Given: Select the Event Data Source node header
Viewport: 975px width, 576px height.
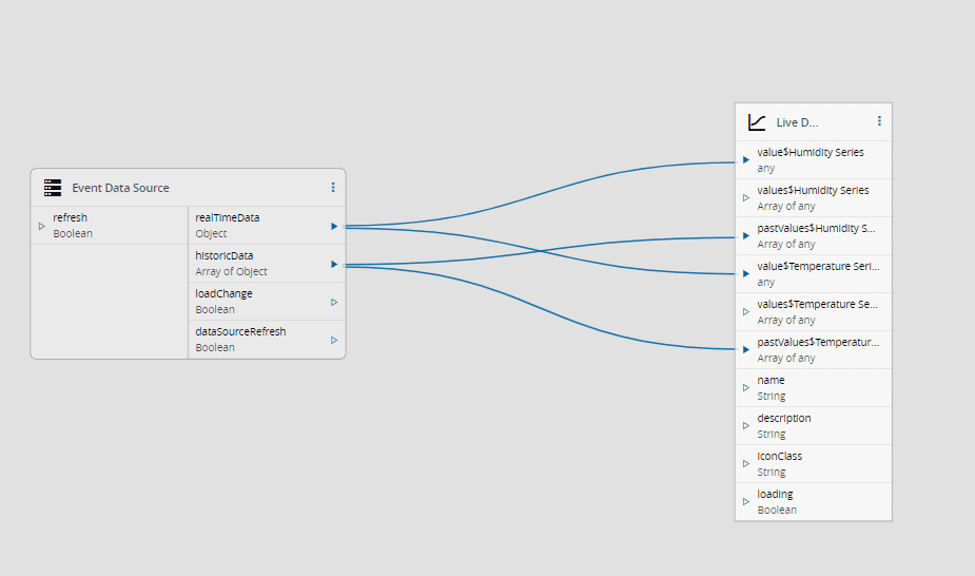Looking at the screenshot, I should (x=120, y=187).
